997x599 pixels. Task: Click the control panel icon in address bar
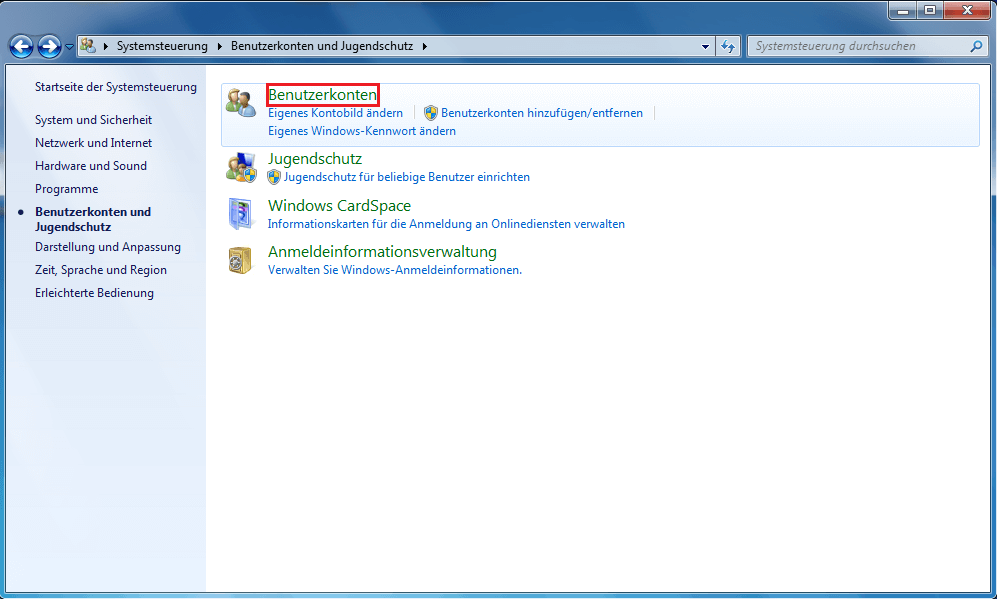tap(88, 46)
